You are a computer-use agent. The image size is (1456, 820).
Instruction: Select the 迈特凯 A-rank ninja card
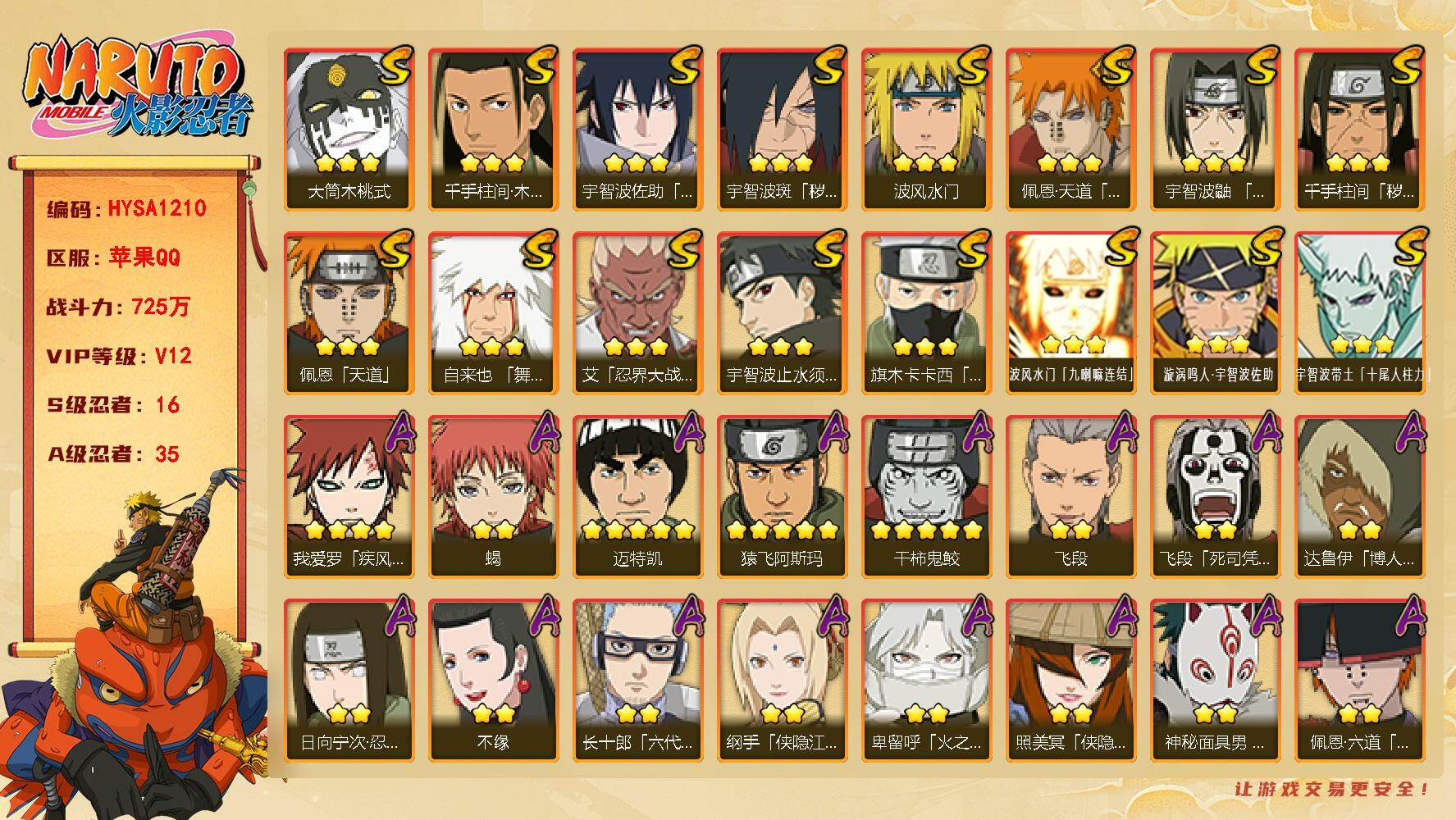point(637,497)
